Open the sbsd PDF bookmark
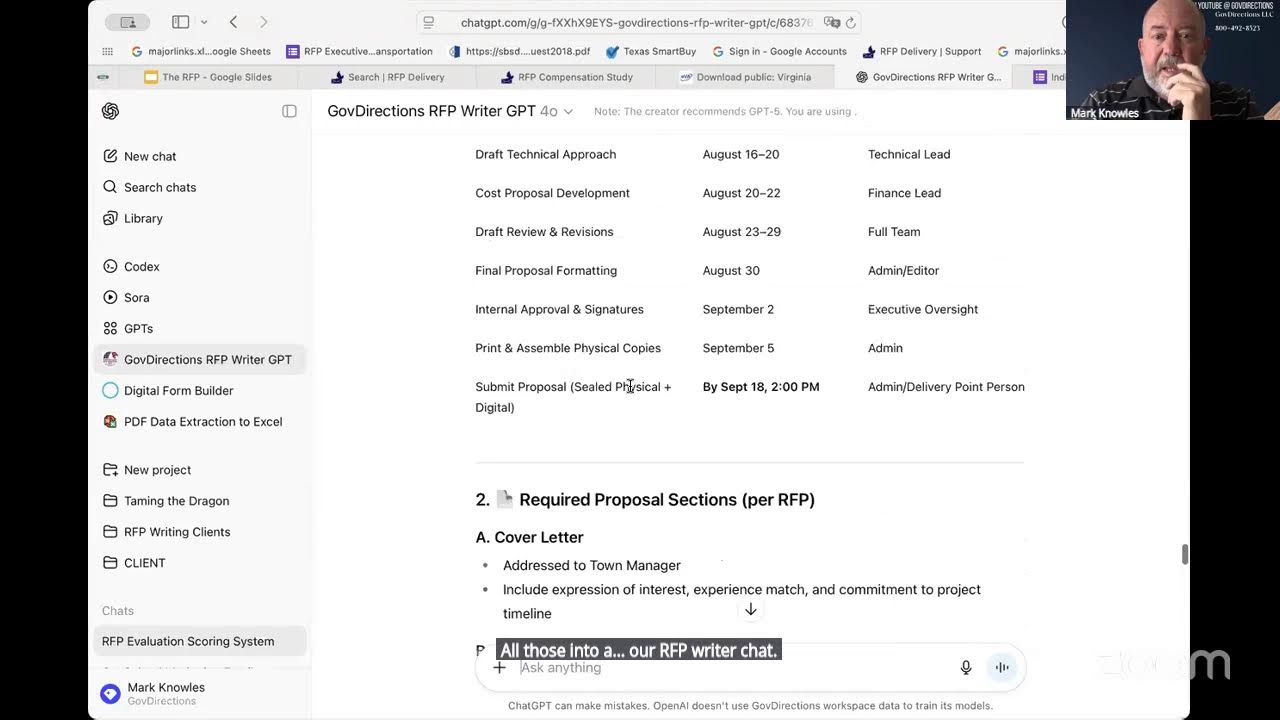Image resolution: width=1280 pixels, height=720 pixels. [519, 51]
